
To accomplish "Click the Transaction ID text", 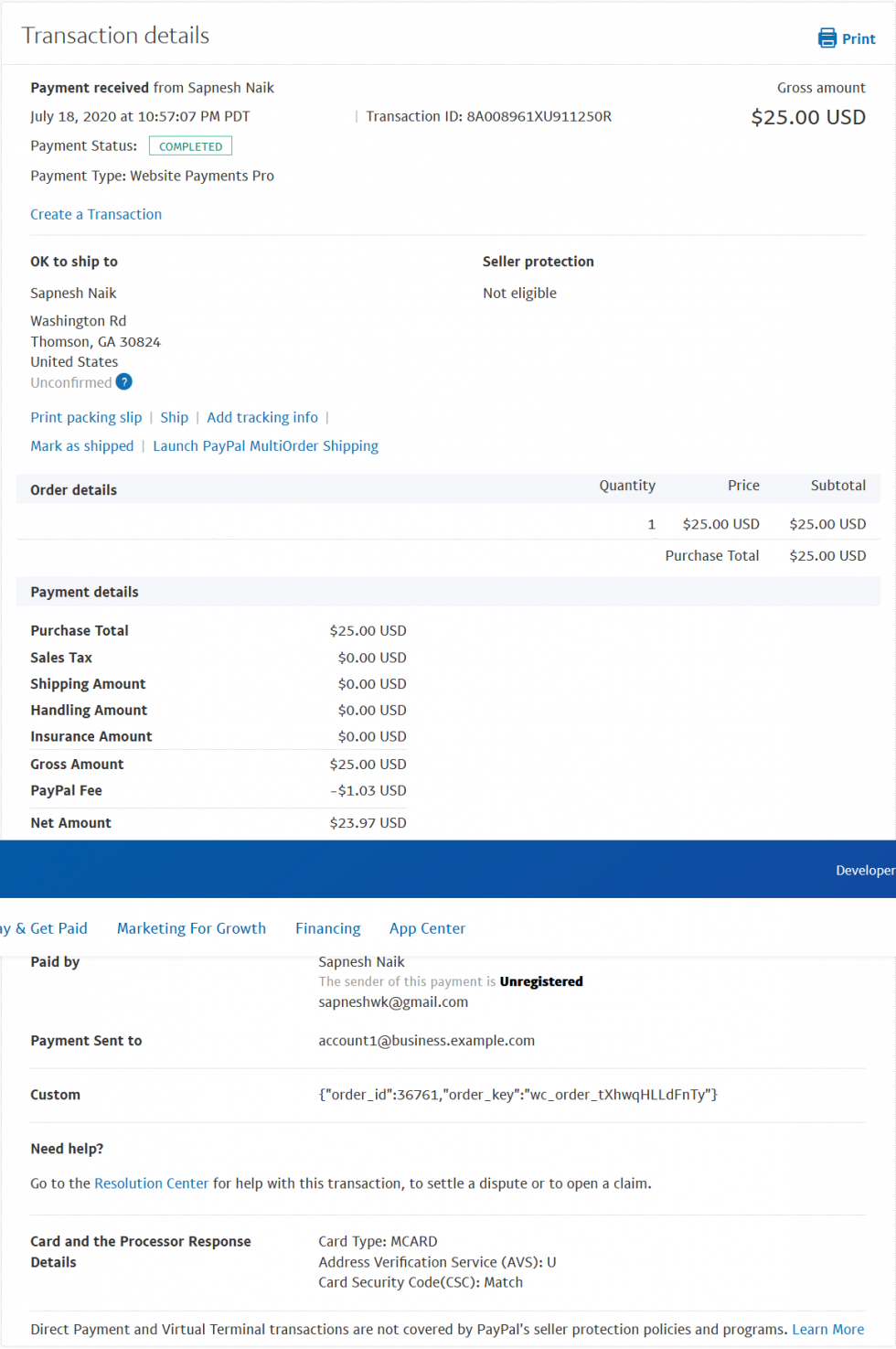I will click(x=489, y=116).
